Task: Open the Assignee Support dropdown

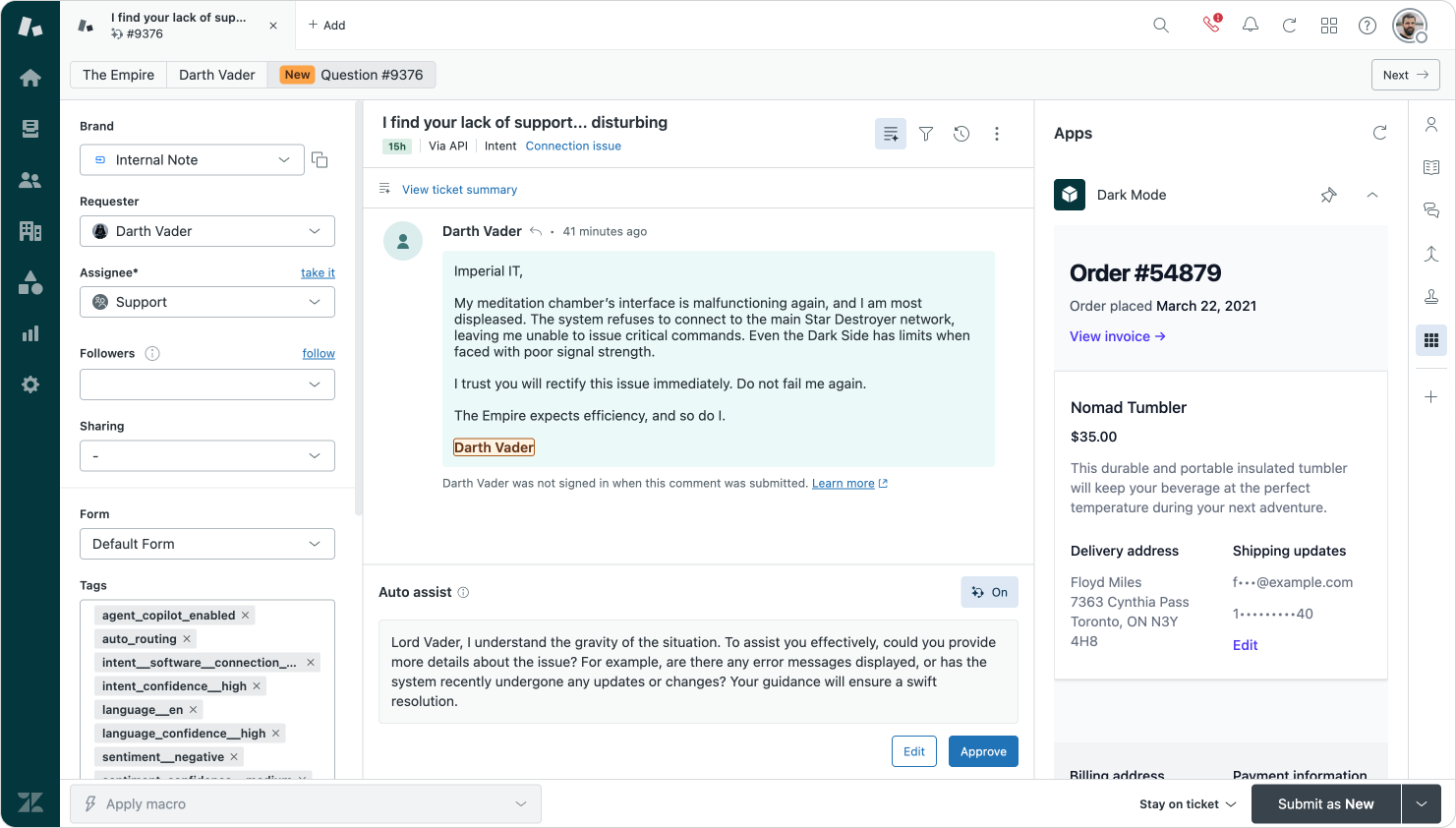Action: tap(207, 302)
